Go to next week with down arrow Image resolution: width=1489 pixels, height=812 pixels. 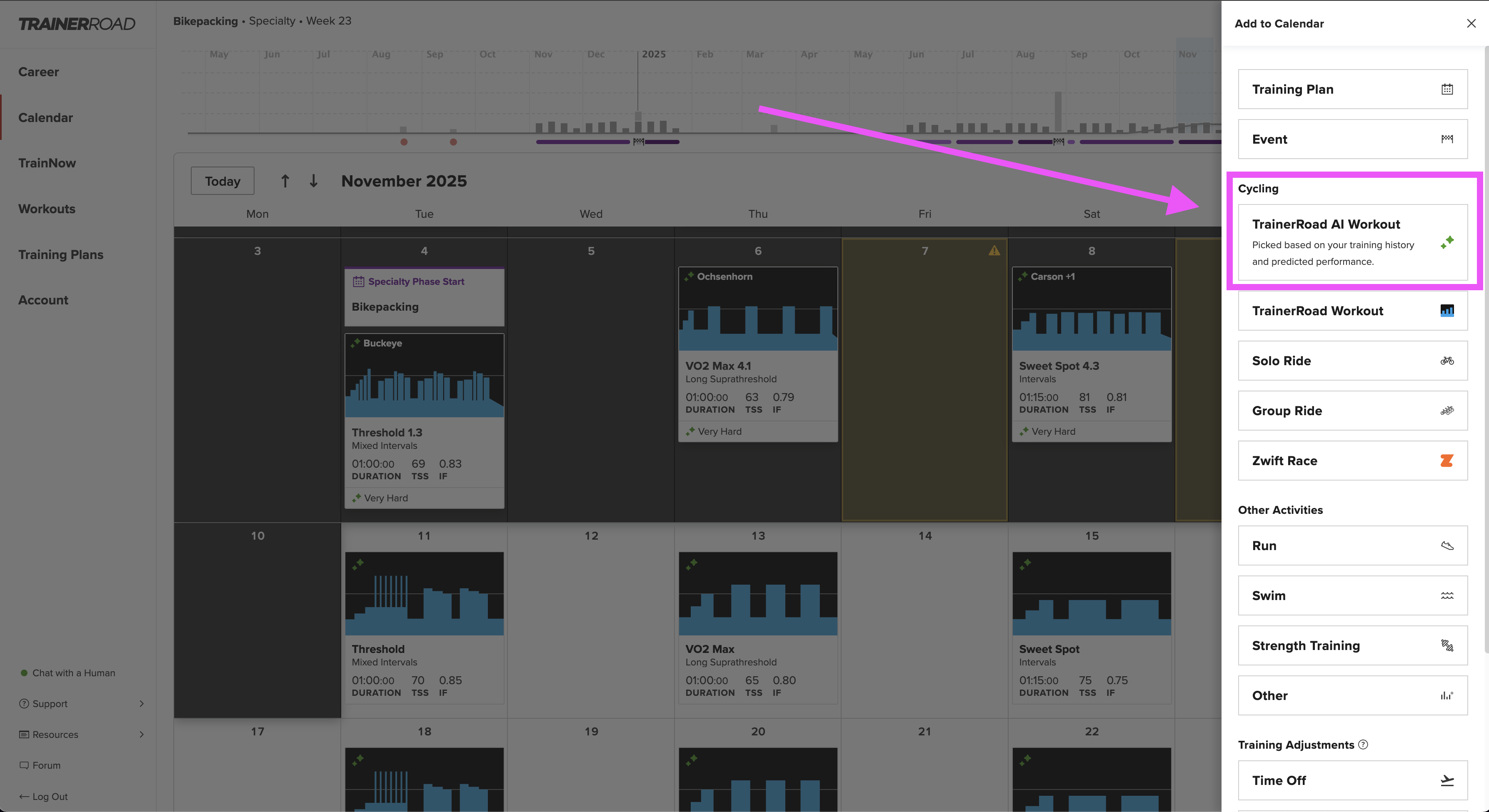pos(313,181)
